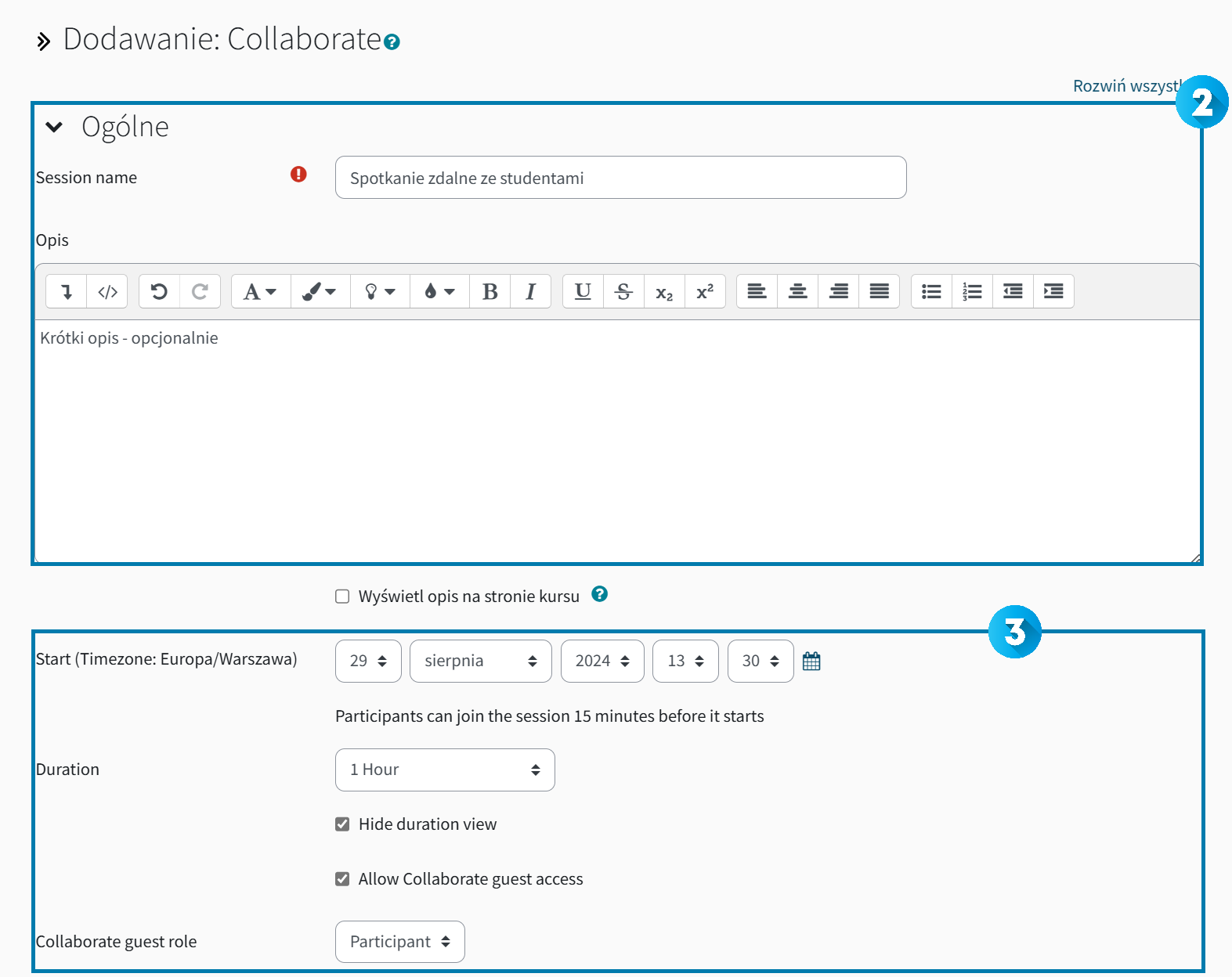Image resolution: width=1232 pixels, height=977 pixels.
Task: Open the start day dropdown showing 29
Action: coord(368,662)
